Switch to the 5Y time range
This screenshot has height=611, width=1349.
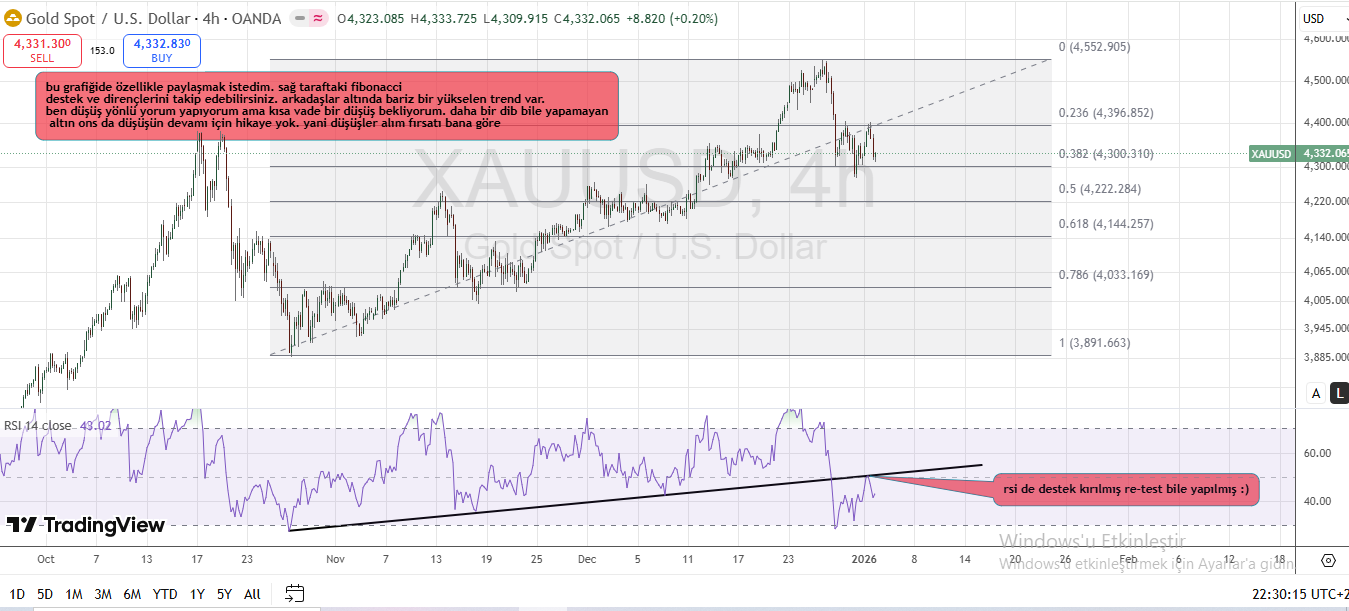[224, 594]
